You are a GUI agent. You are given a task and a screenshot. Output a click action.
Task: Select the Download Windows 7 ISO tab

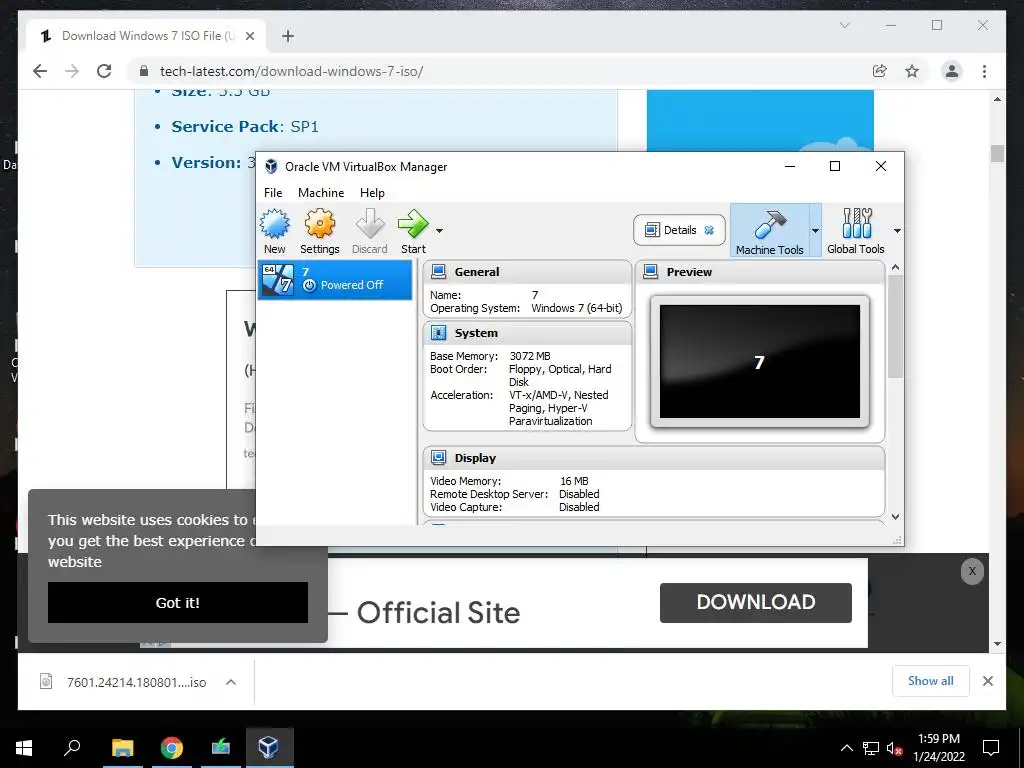point(146,36)
